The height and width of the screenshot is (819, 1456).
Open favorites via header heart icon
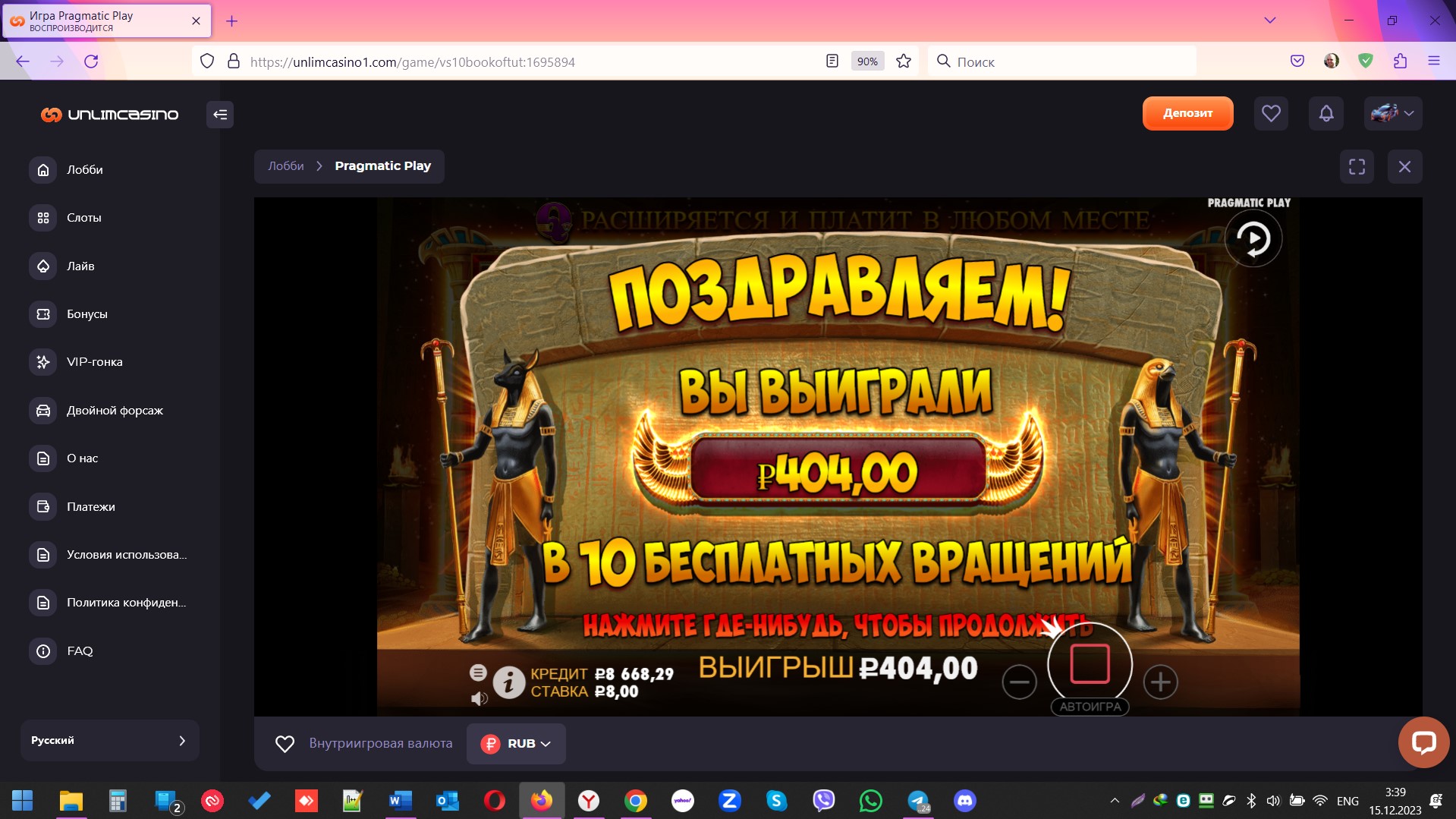(1271, 114)
